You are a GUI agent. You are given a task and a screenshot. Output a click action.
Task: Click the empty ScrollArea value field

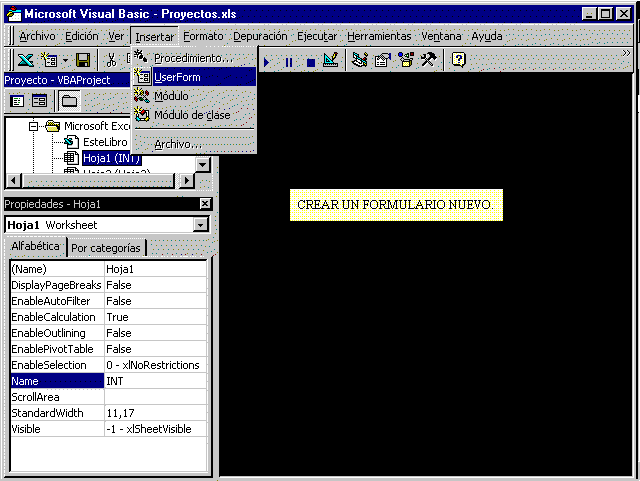pyautogui.click(x=156, y=397)
